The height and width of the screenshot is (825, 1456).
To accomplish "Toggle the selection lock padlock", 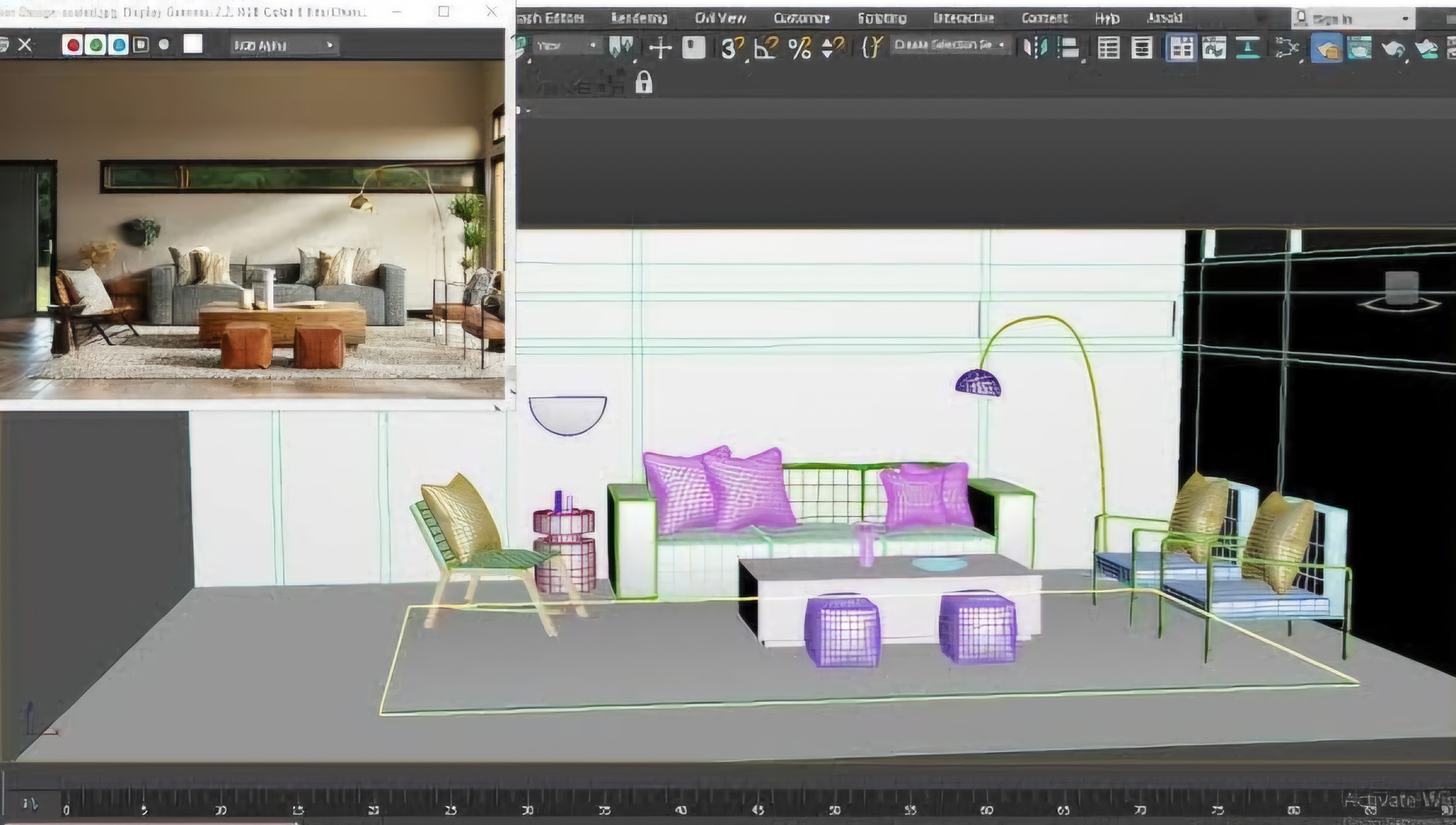I will [x=644, y=82].
